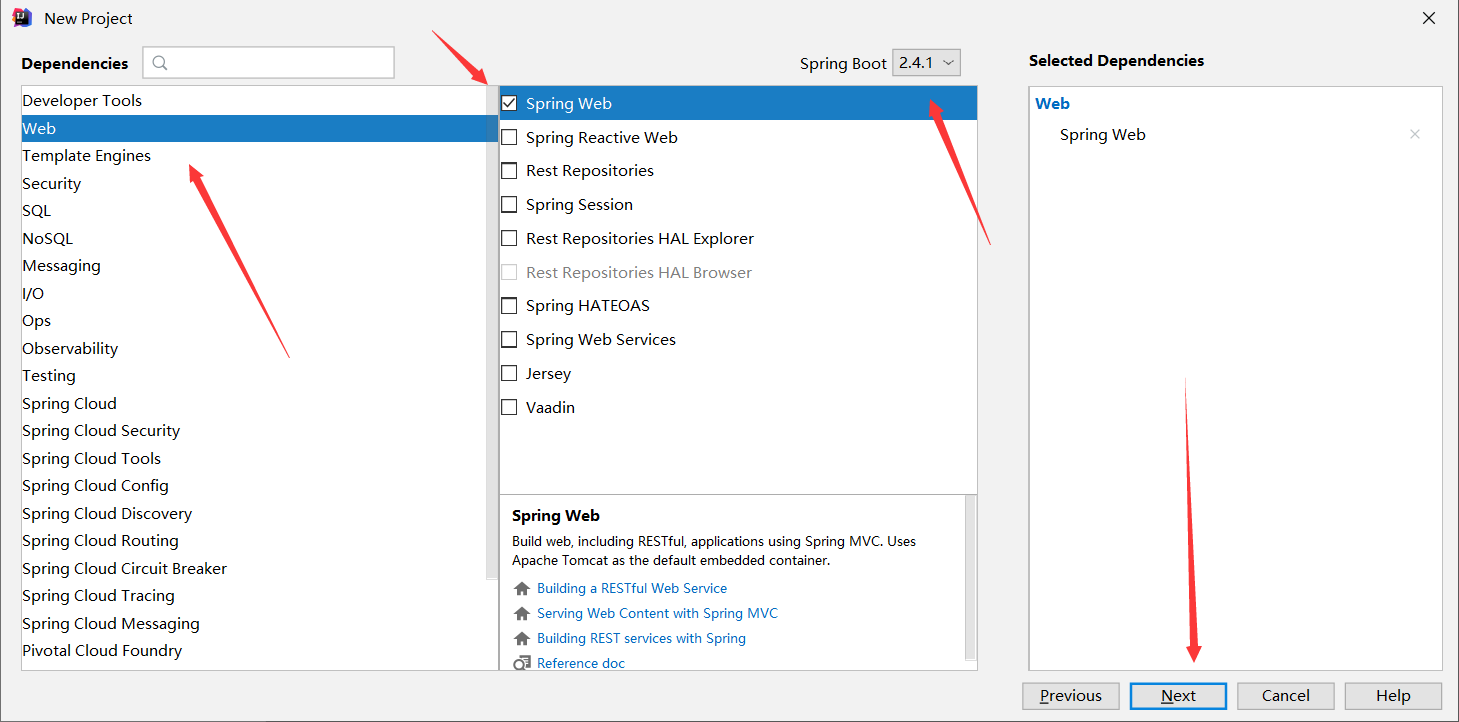The width and height of the screenshot is (1459, 722).
Task: Select the Testing category
Action: [x=254, y=376]
